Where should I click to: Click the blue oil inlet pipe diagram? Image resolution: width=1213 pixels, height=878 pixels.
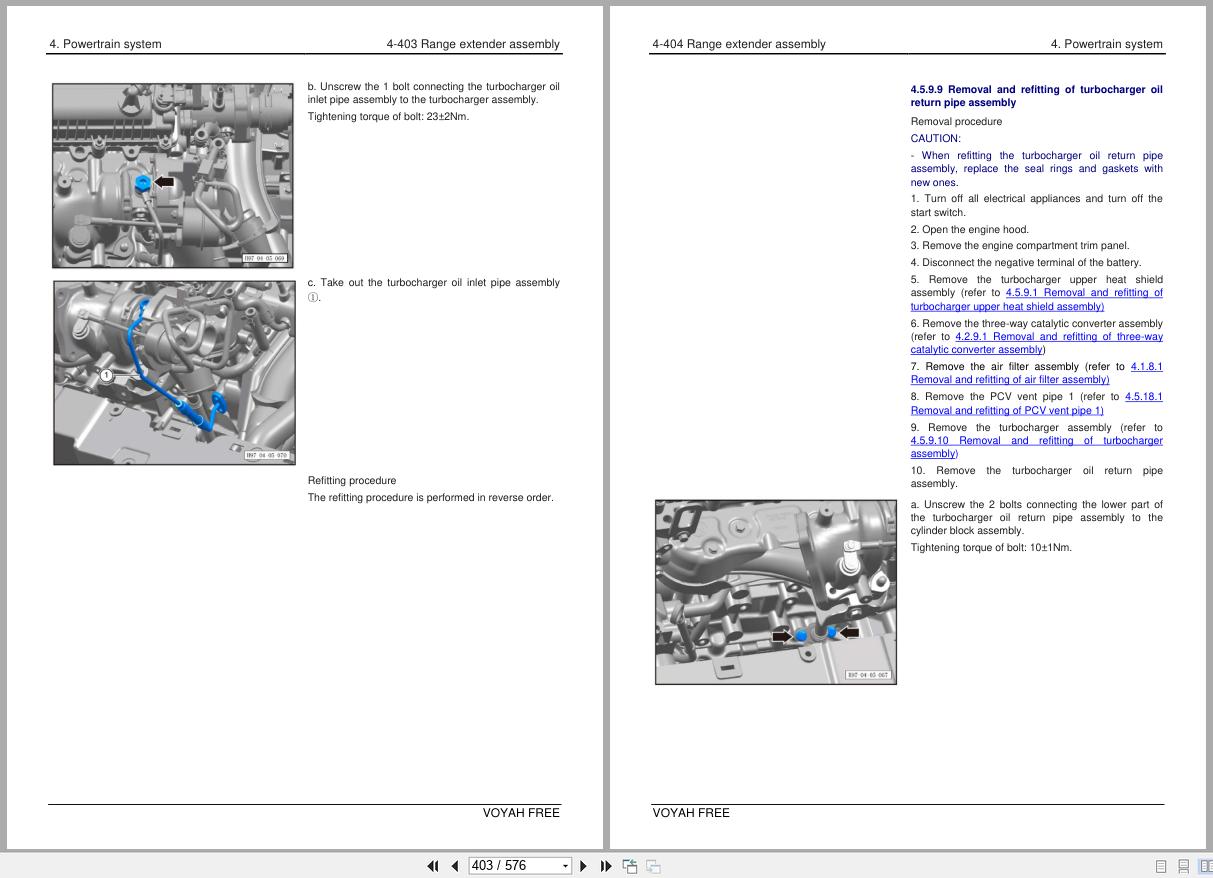coord(174,373)
